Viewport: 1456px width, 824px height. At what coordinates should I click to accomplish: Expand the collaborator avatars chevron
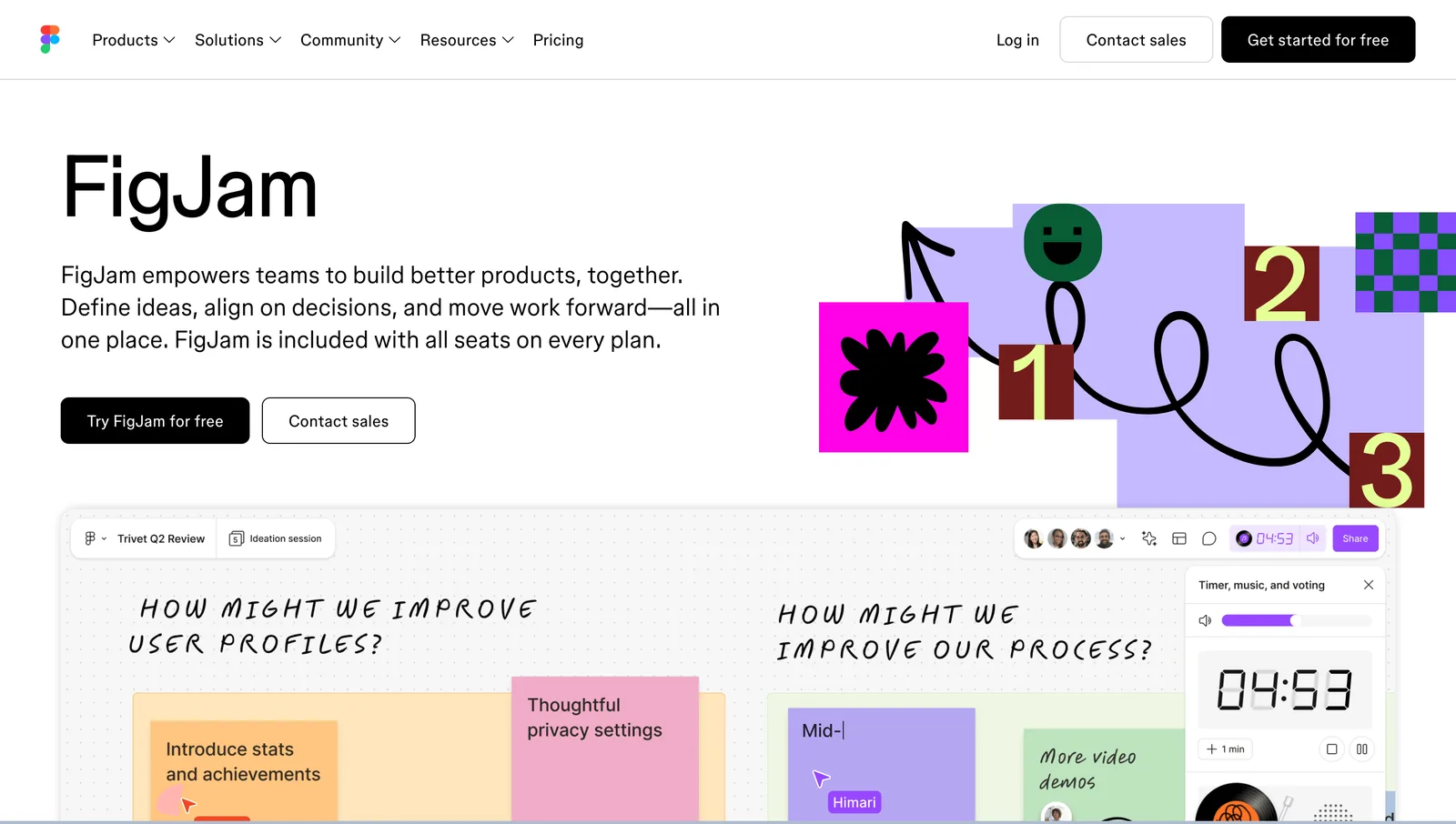(1122, 538)
